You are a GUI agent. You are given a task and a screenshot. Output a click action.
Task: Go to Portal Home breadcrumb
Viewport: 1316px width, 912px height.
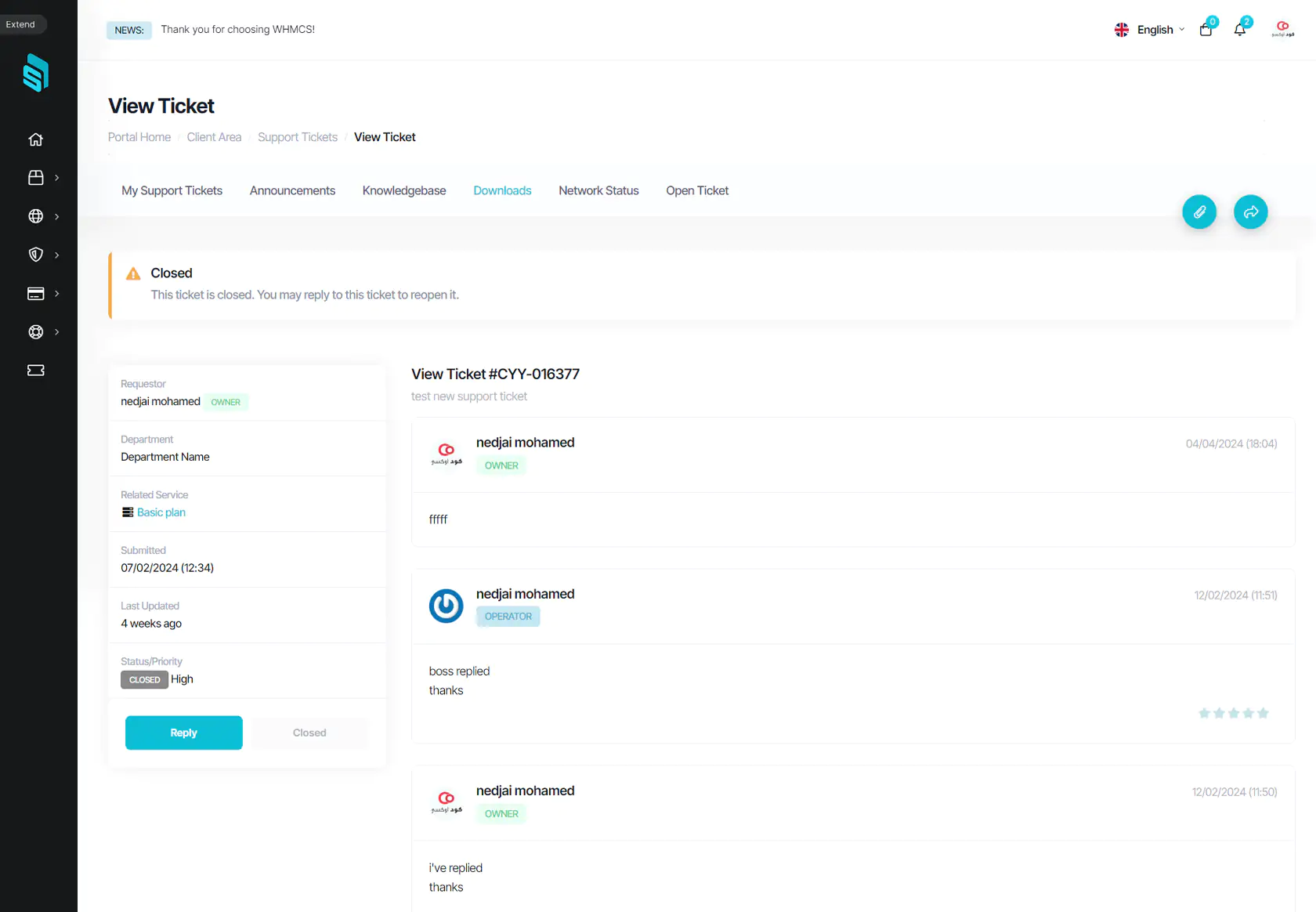click(139, 137)
